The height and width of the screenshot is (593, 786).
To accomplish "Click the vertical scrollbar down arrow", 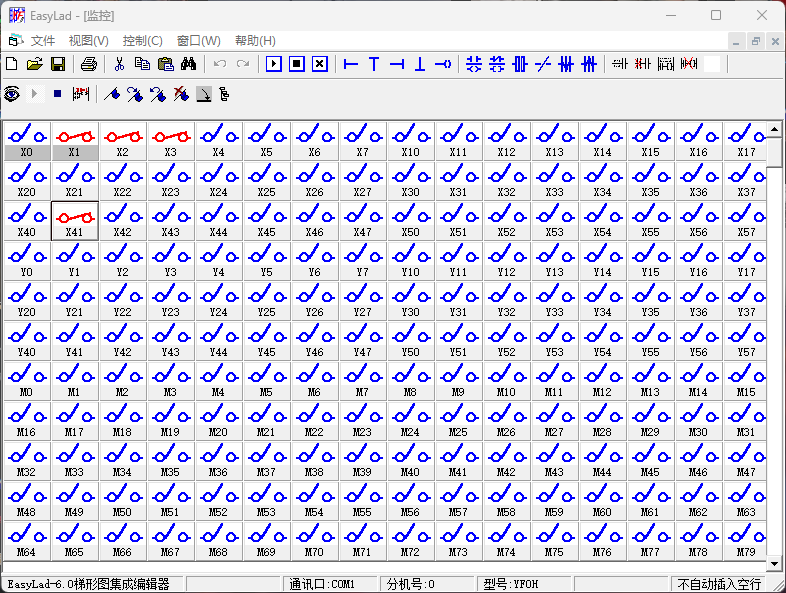I will [774, 564].
